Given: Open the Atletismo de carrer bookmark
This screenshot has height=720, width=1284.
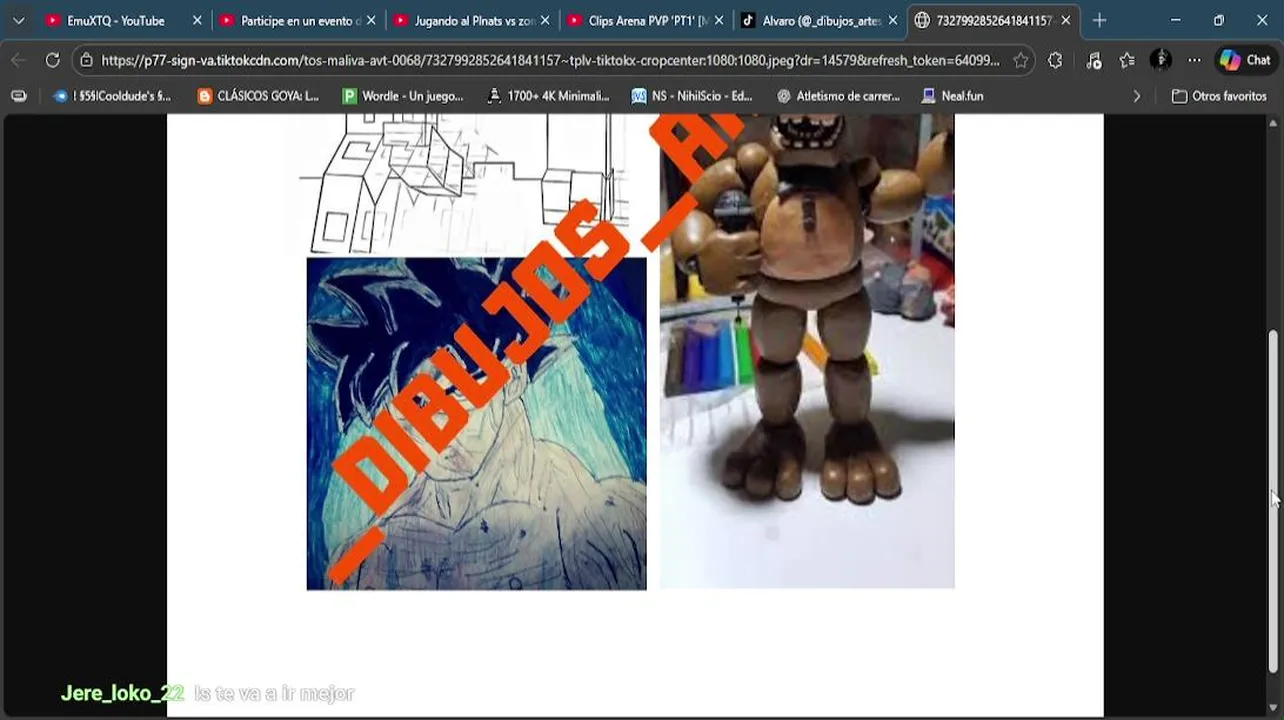Looking at the screenshot, I should pyautogui.click(x=838, y=96).
